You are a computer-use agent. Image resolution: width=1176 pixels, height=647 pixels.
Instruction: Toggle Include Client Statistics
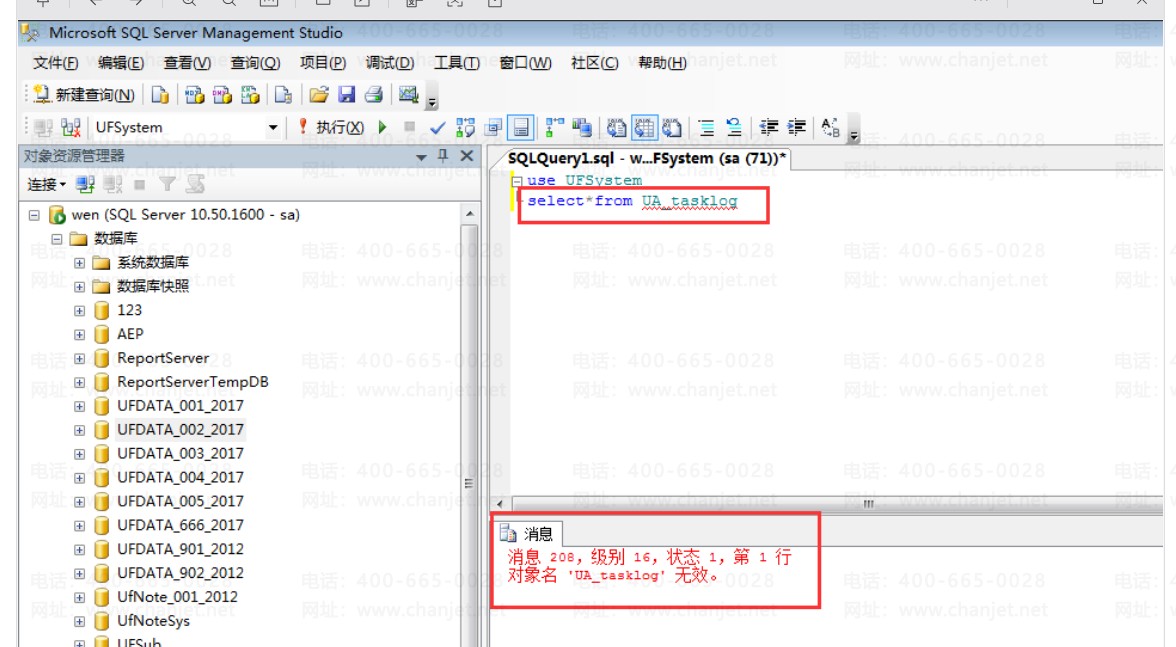(x=581, y=127)
